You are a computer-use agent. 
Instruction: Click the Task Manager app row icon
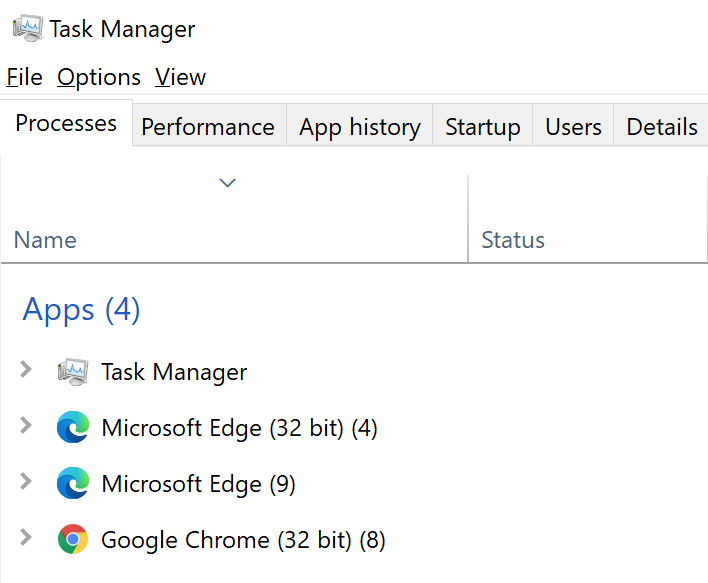pyautogui.click(x=73, y=372)
